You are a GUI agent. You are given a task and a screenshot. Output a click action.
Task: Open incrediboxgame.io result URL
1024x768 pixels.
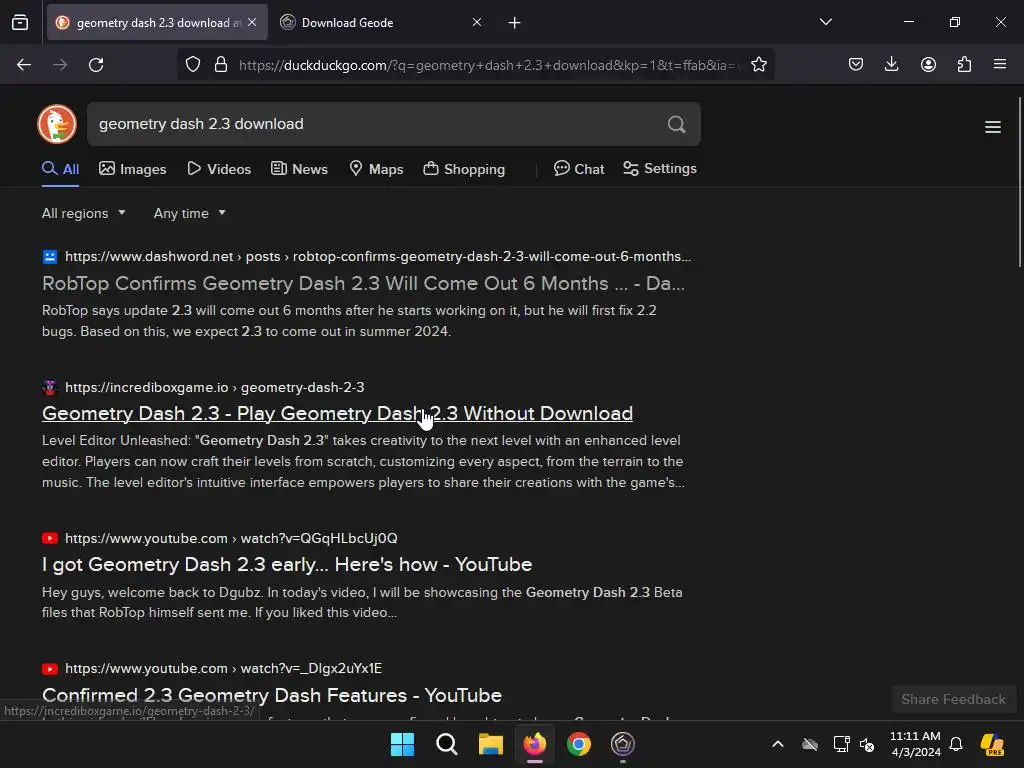pyautogui.click(x=214, y=387)
